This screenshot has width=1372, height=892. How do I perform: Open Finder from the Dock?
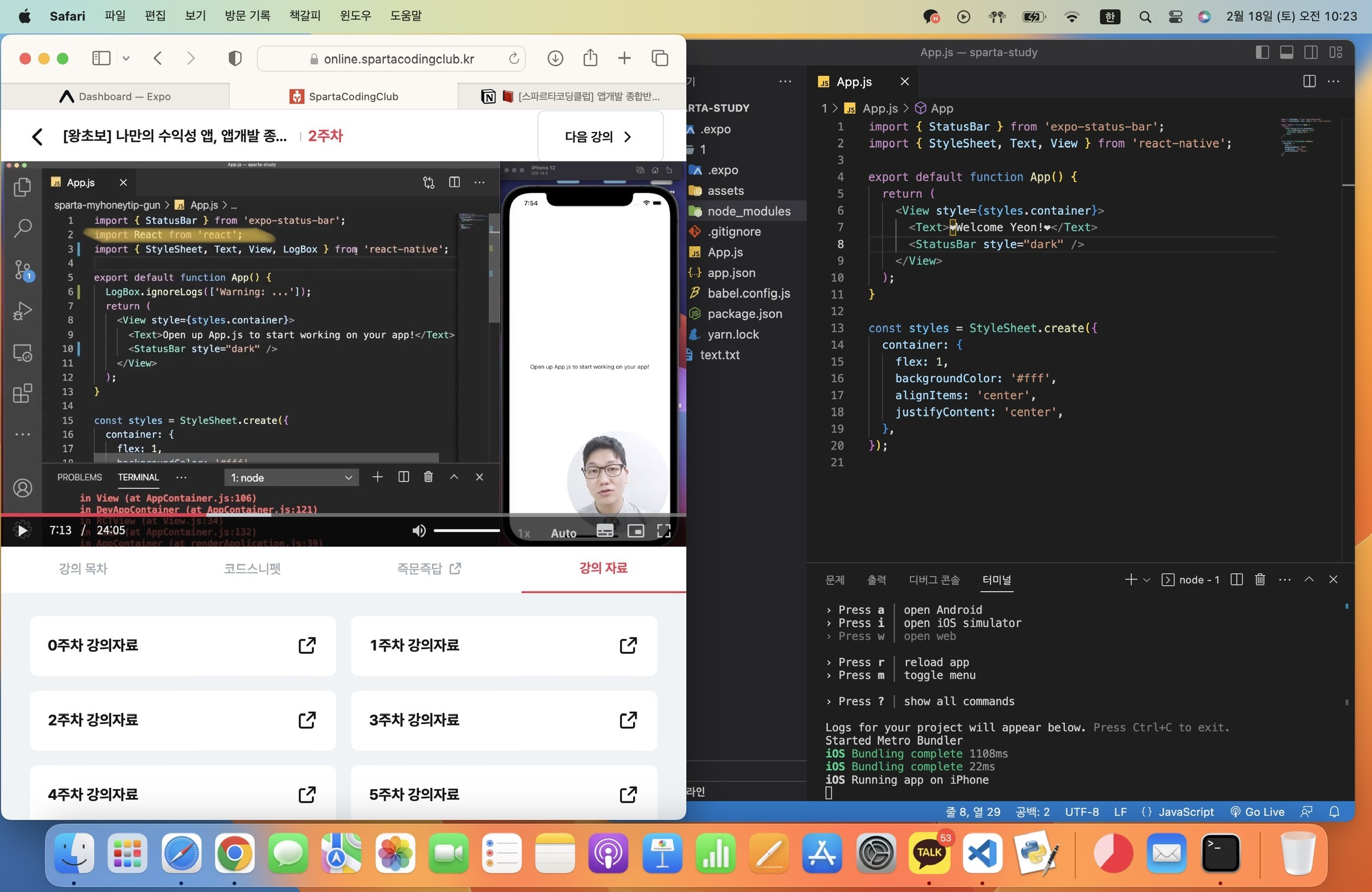click(x=74, y=853)
